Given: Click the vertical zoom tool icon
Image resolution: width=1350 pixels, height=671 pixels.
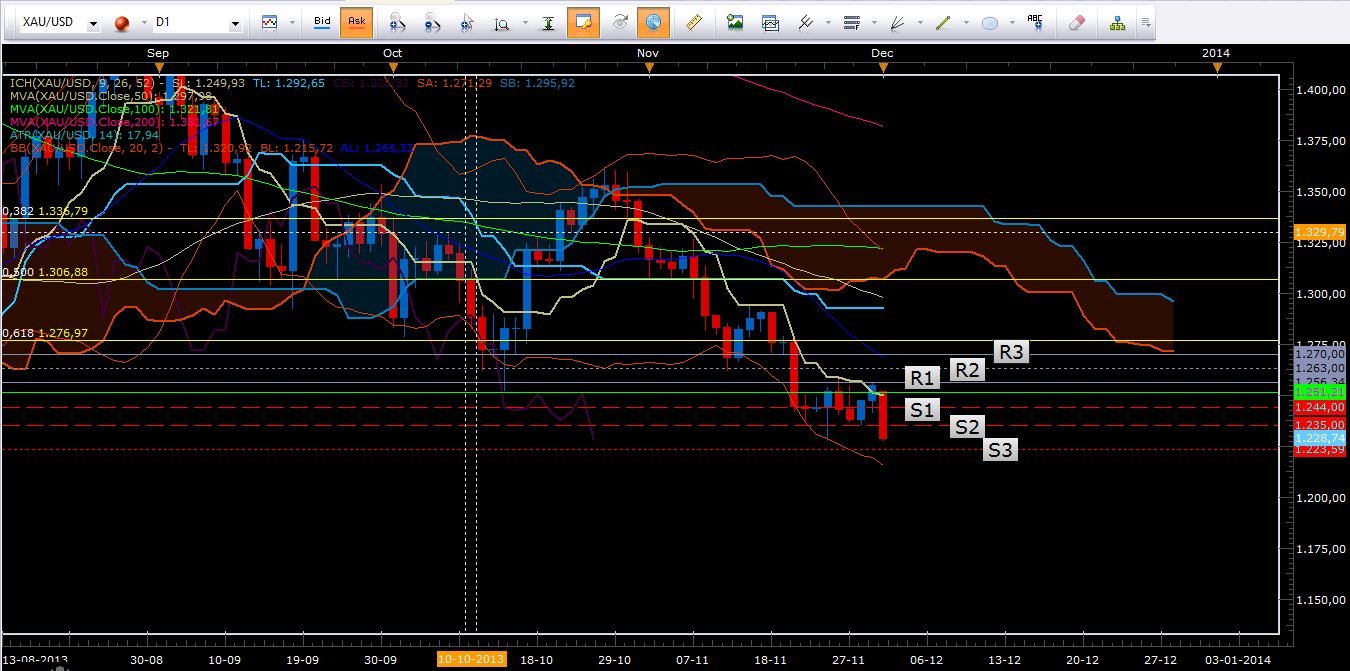Looking at the screenshot, I should (501, 22).
